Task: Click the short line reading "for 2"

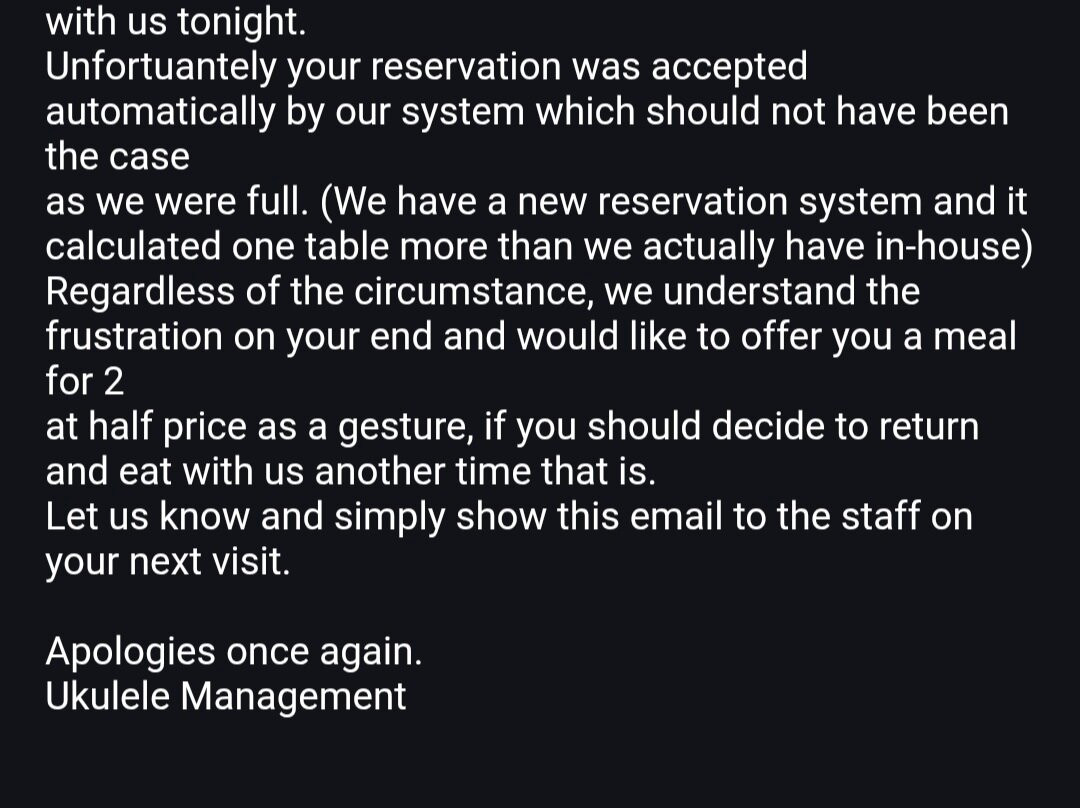Action: (x=84, y=382)
